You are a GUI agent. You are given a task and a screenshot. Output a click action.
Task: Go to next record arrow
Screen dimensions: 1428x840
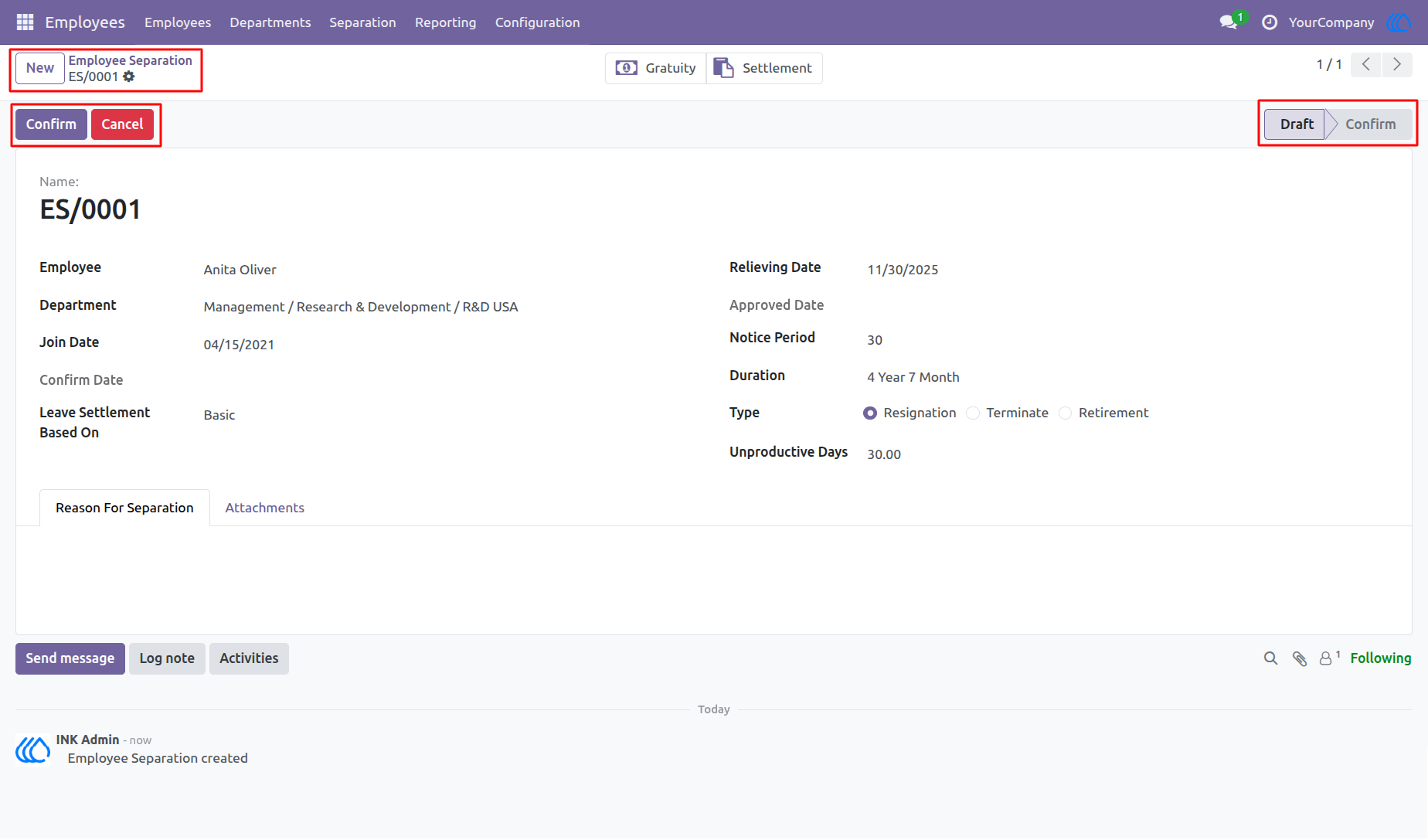coord(1397,65)
